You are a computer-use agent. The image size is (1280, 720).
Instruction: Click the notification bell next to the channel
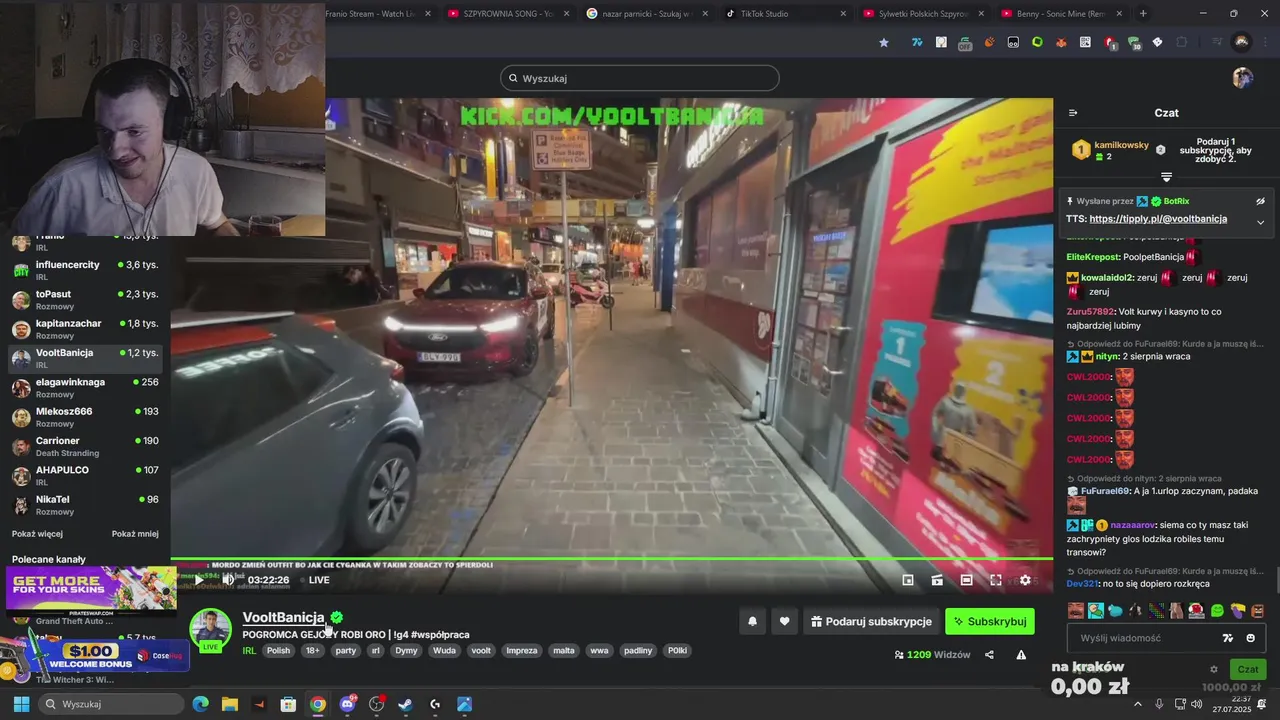coord(753,621)
